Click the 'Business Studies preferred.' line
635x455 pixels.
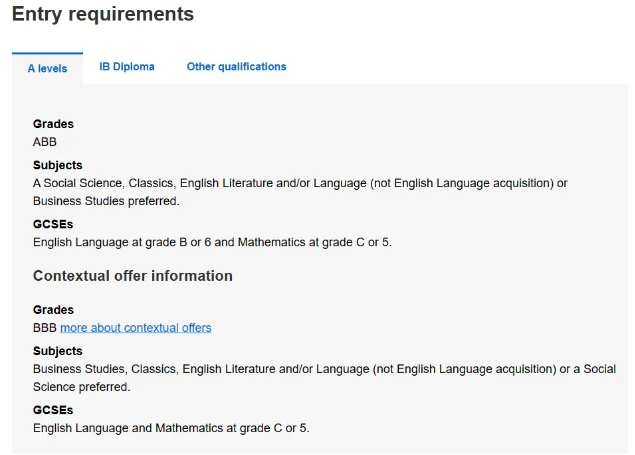(106, 201)
